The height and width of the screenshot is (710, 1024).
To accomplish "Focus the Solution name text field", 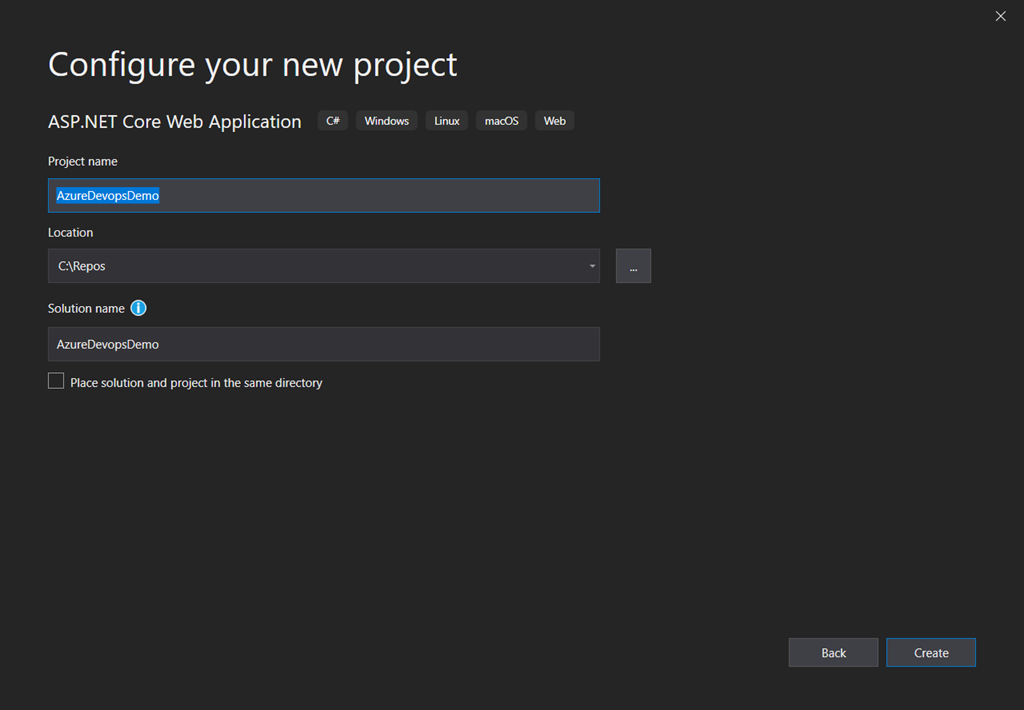I will point(324,344).
